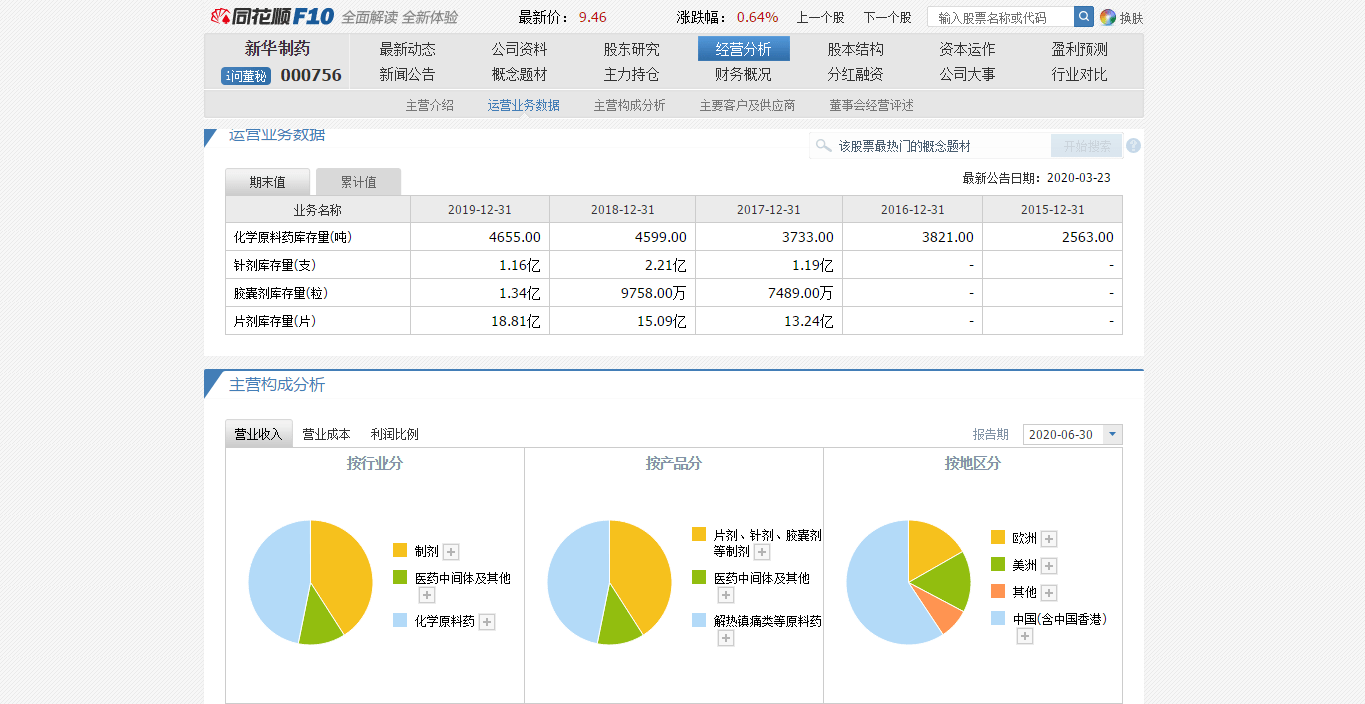Image resolution: width=1365 pixels, height=704 pixels.
Task: Open the 财务概况 menu
Action: point(743,74)
